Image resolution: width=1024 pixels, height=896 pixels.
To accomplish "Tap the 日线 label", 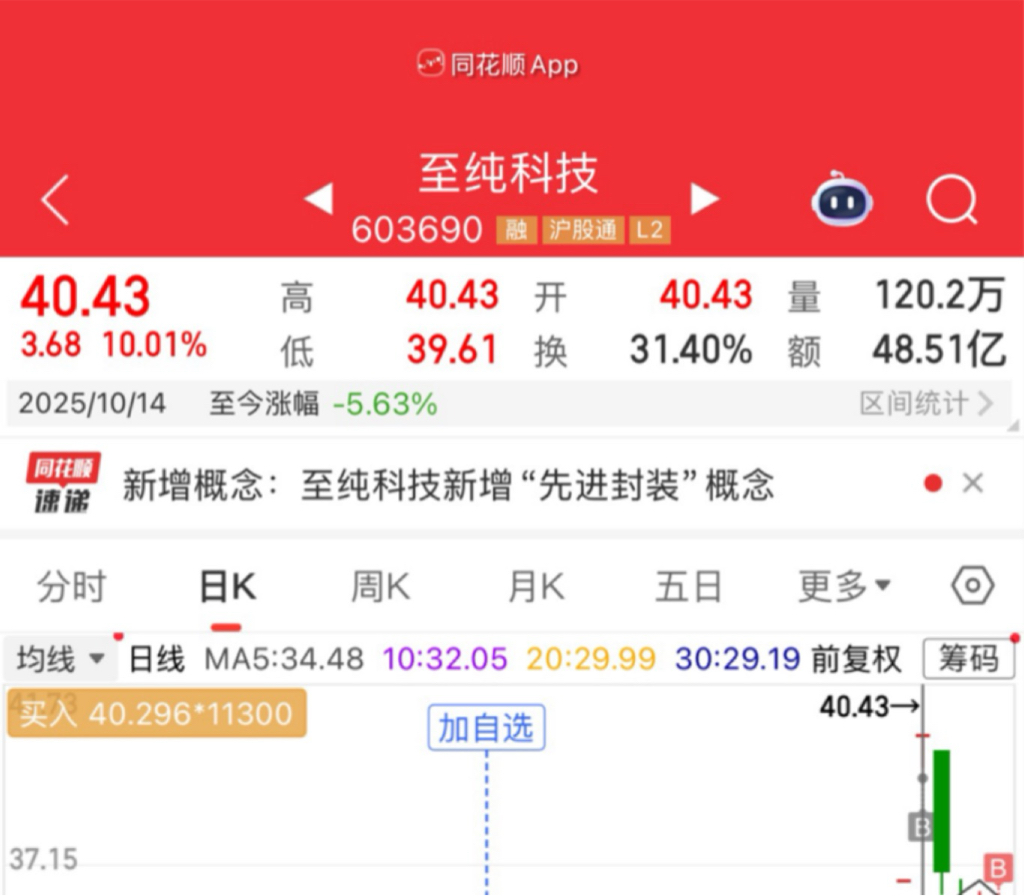I will (x=157, y=659).
